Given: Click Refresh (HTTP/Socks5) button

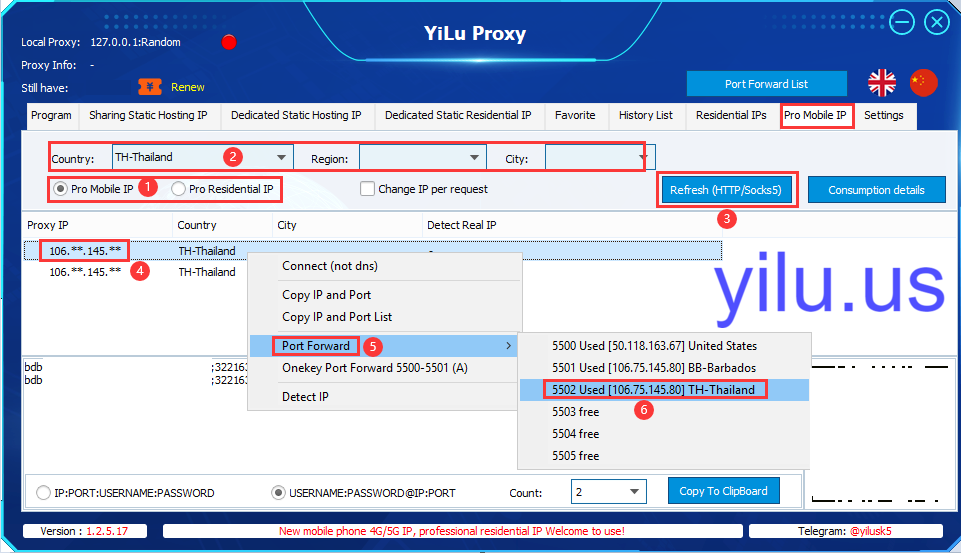Looking at the screenshot, I should [x=726, y=190].
